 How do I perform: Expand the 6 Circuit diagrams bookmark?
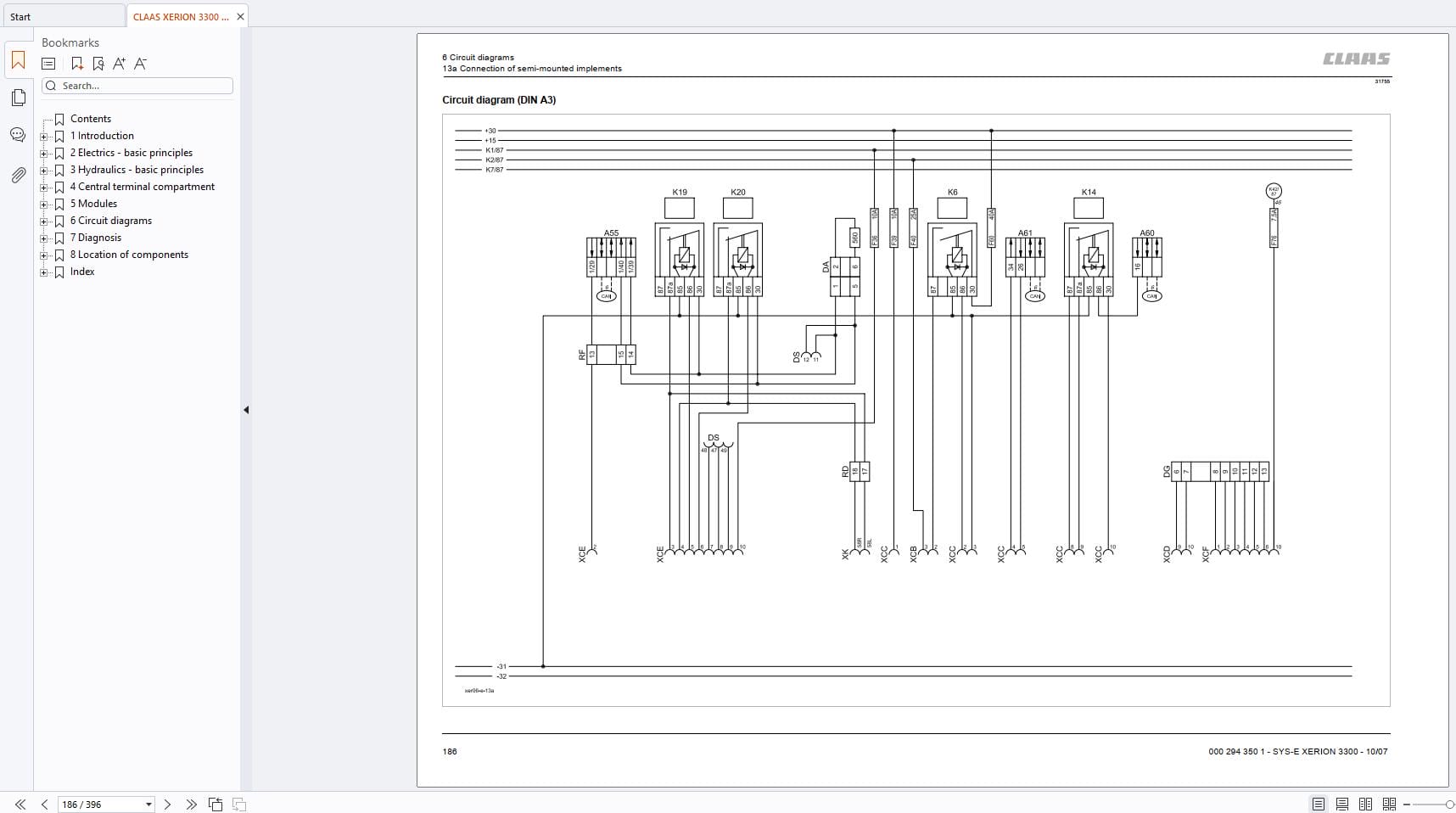click(44, 221)
